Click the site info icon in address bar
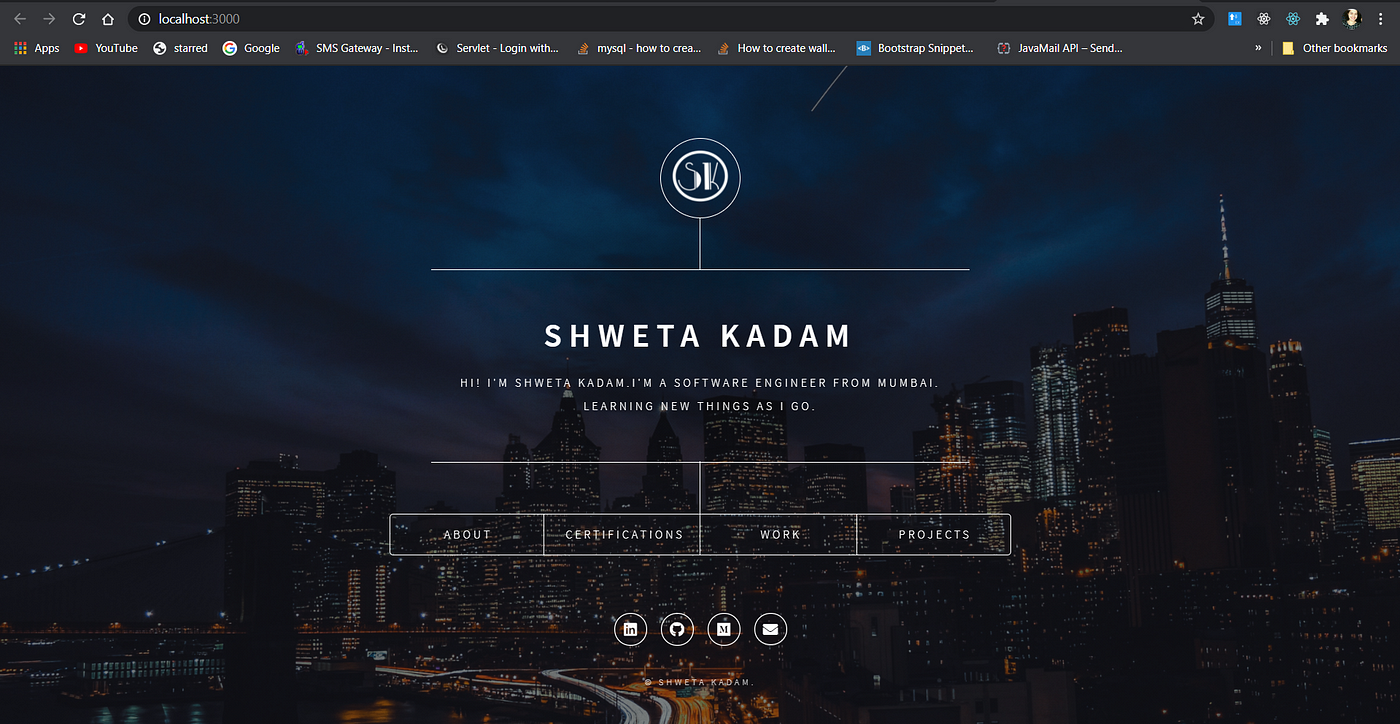The height and width of the screenshot is (724, 1400). click(144, 19)
